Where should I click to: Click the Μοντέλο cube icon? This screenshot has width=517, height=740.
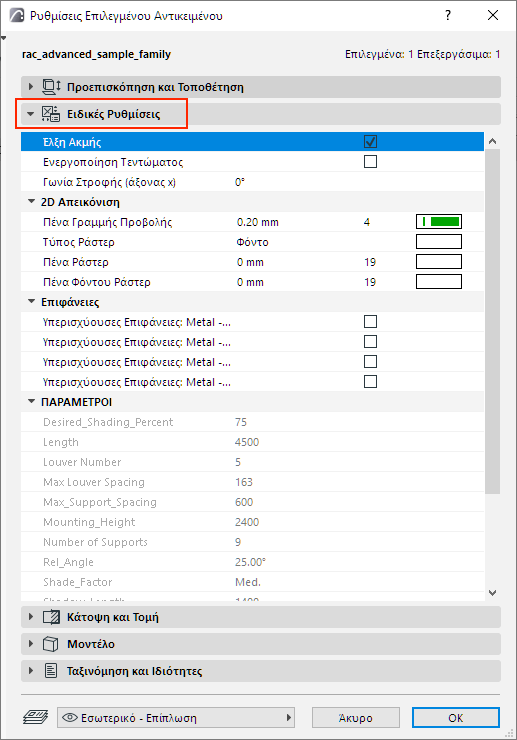tap(51, 644)
